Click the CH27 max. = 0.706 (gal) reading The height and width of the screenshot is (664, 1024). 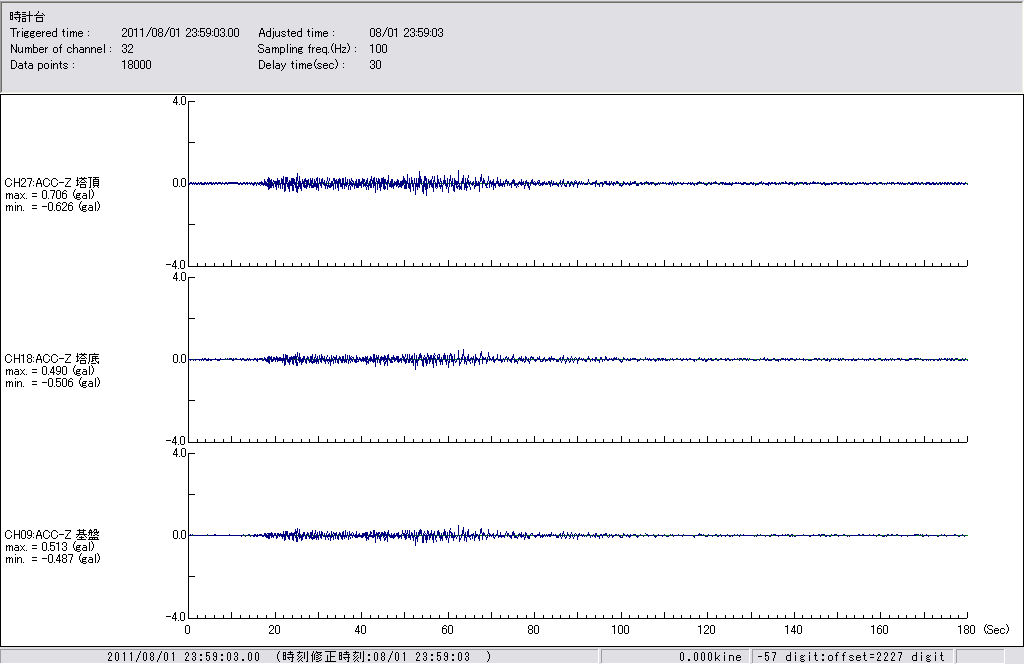click(49, 195)
